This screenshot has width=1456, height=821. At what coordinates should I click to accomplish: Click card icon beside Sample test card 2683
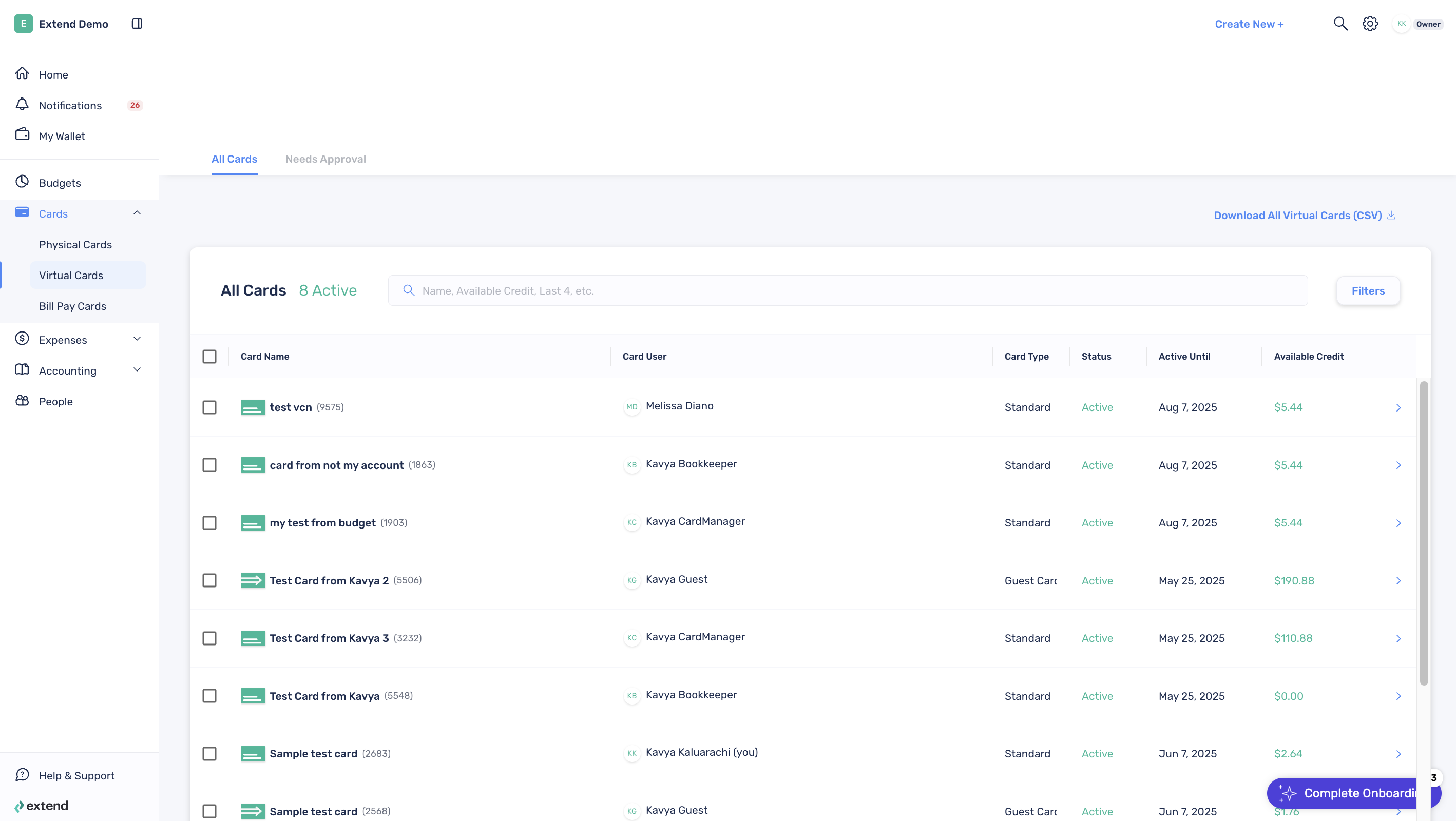253,754
